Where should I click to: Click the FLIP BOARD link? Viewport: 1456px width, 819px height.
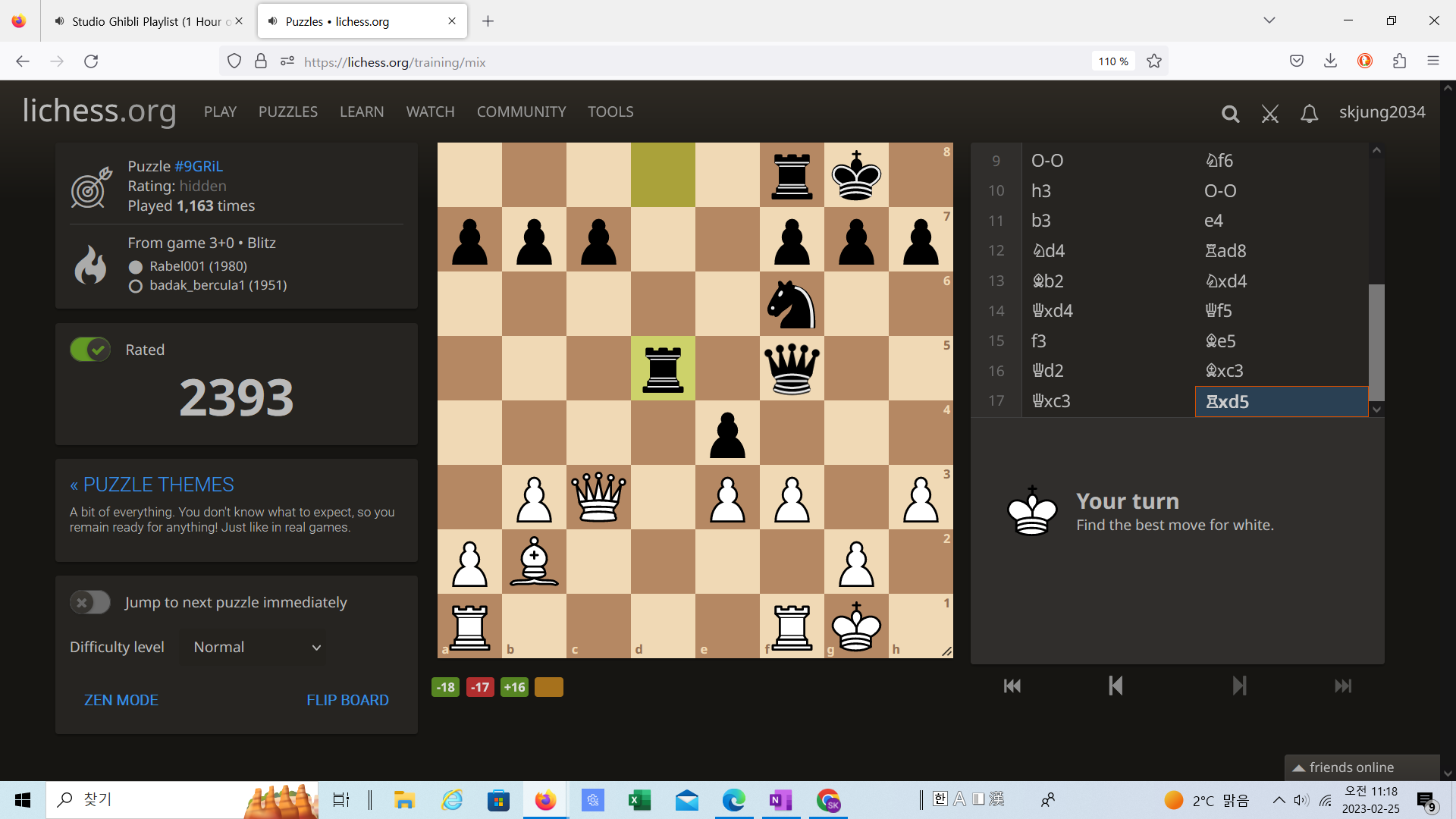[347, 700]
